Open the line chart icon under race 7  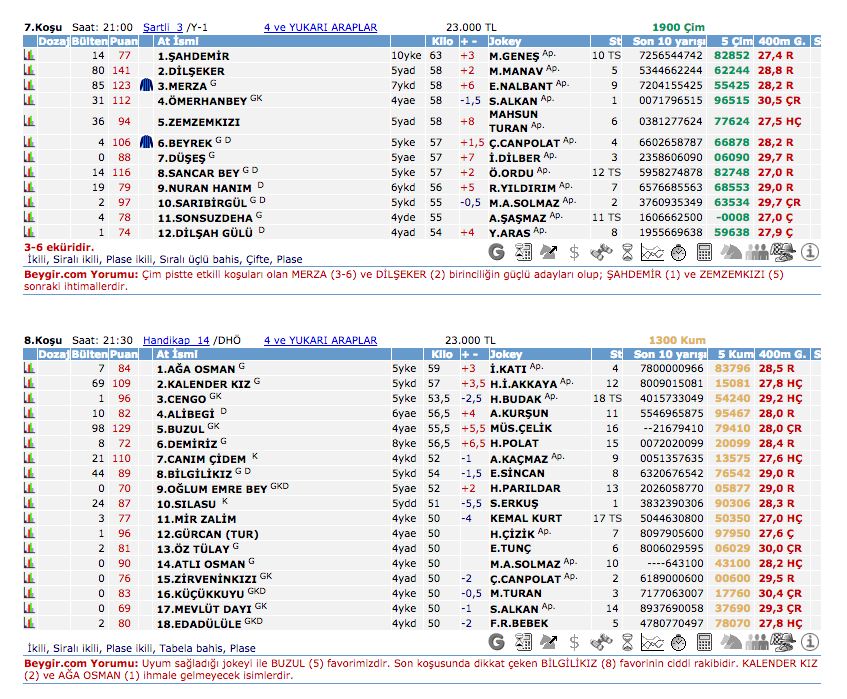tap(653, 252)
